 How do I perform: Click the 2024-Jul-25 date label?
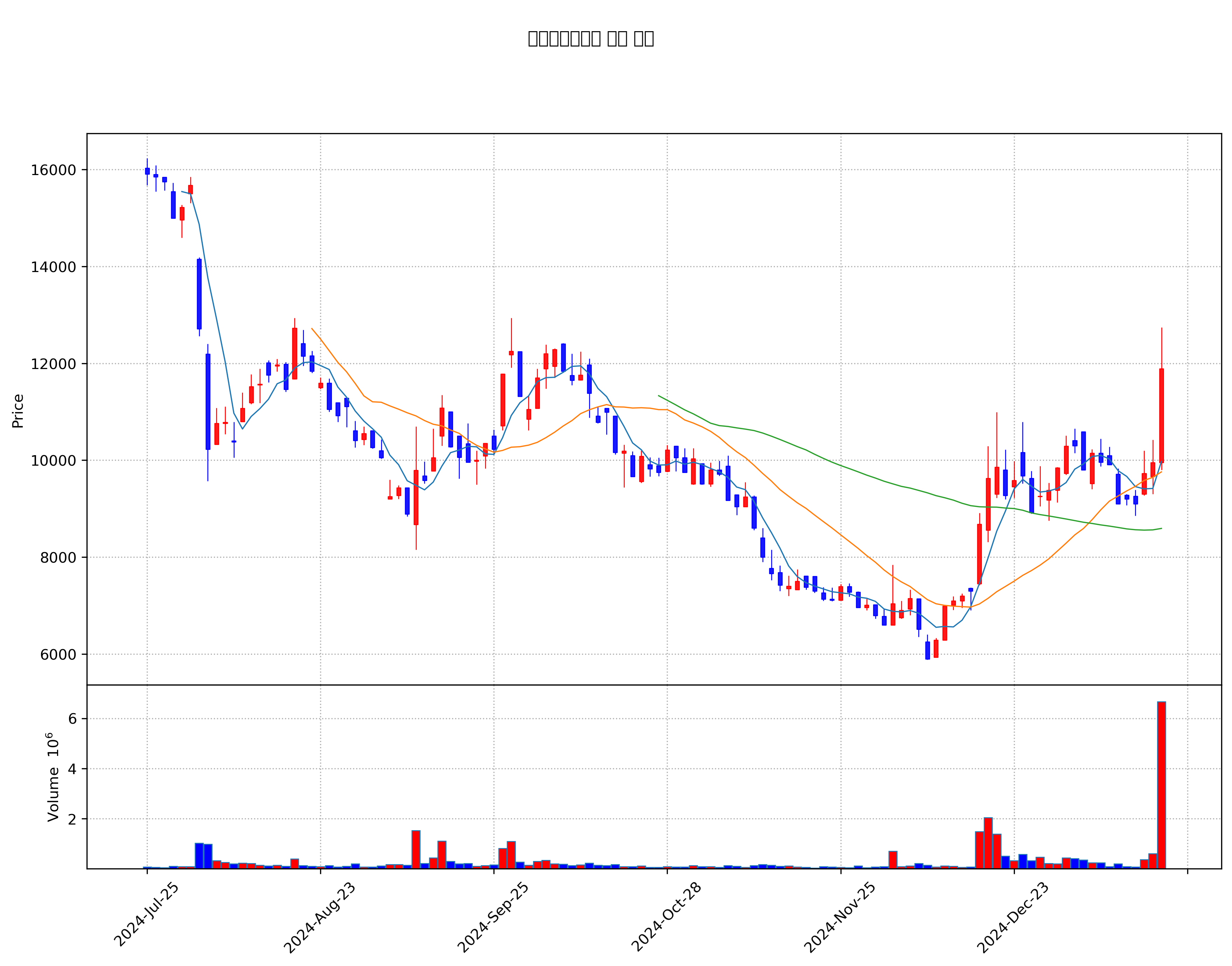tap(146, 913)
